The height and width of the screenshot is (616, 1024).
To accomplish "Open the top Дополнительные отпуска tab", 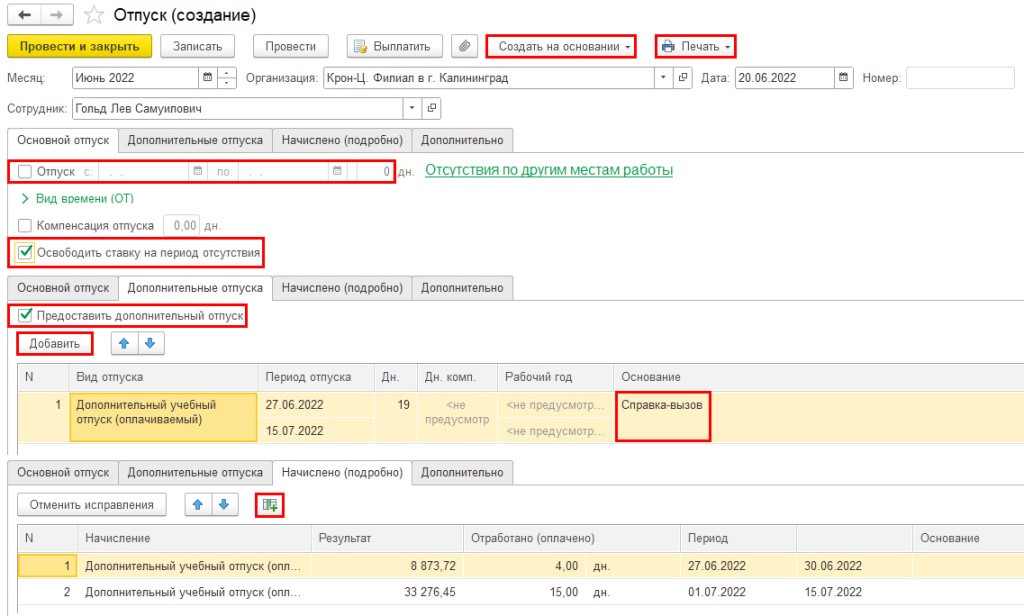I will point(195,140).
